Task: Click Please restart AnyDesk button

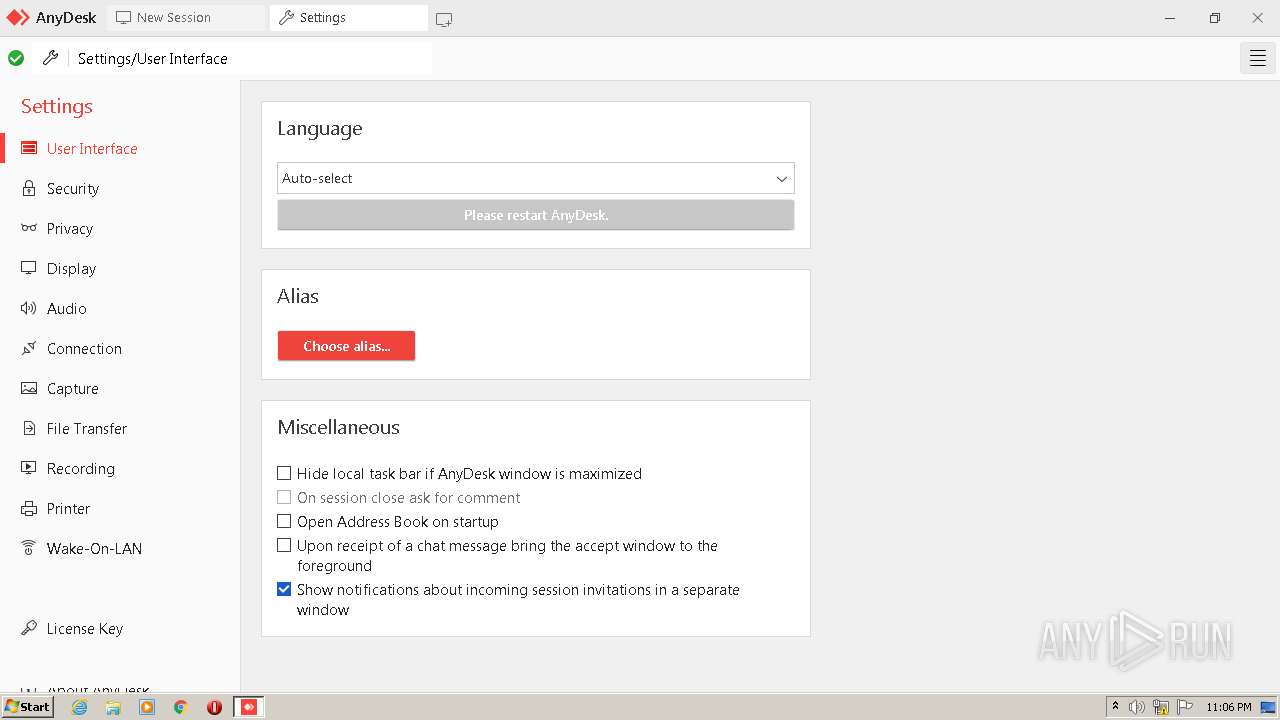Action: [x=536, y=215]
